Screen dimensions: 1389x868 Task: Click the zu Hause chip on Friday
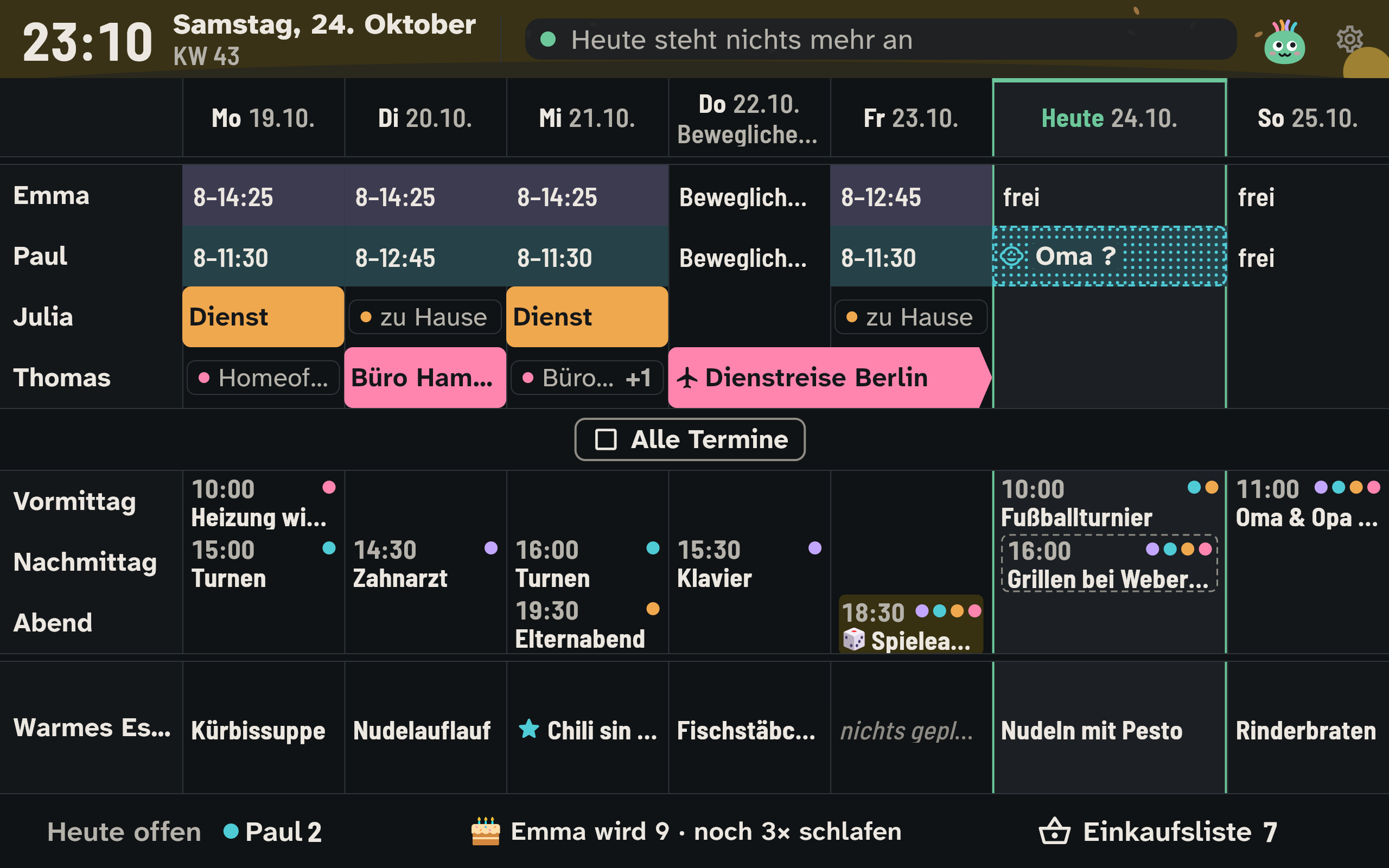pos(910,317)
